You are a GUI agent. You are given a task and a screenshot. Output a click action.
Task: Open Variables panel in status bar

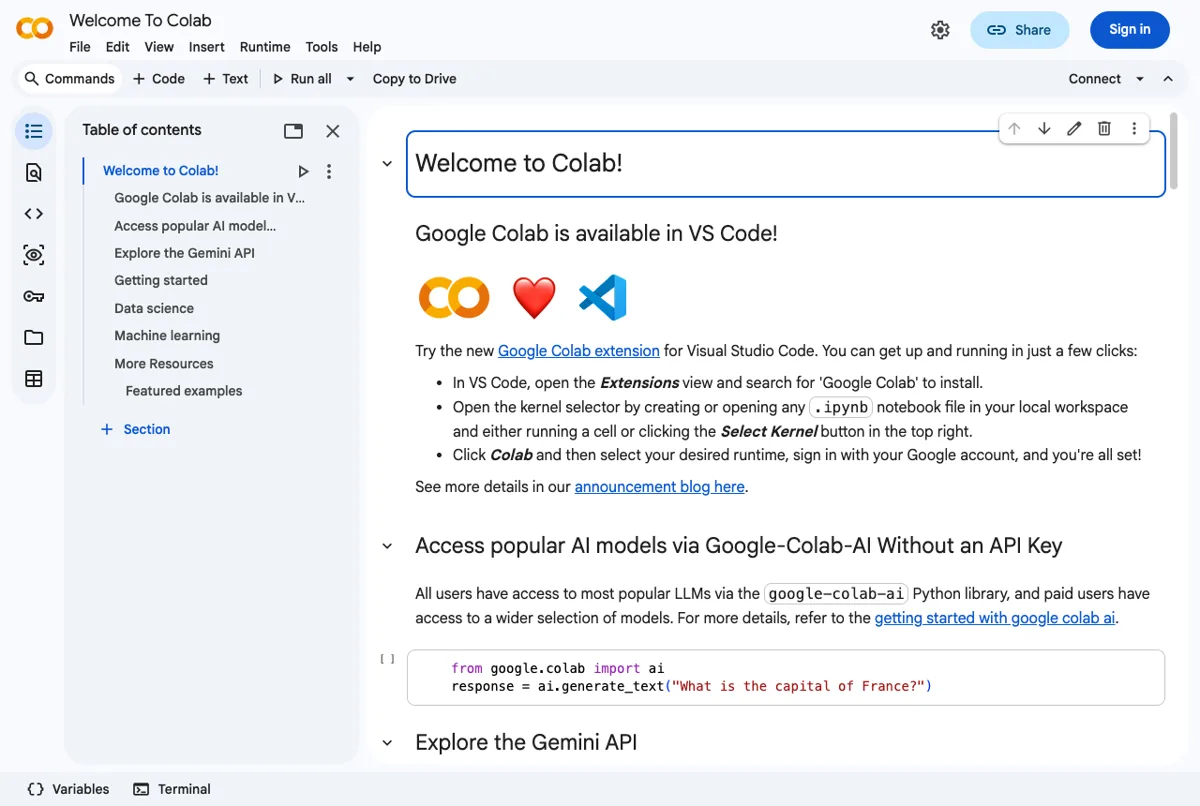(68, 789)
